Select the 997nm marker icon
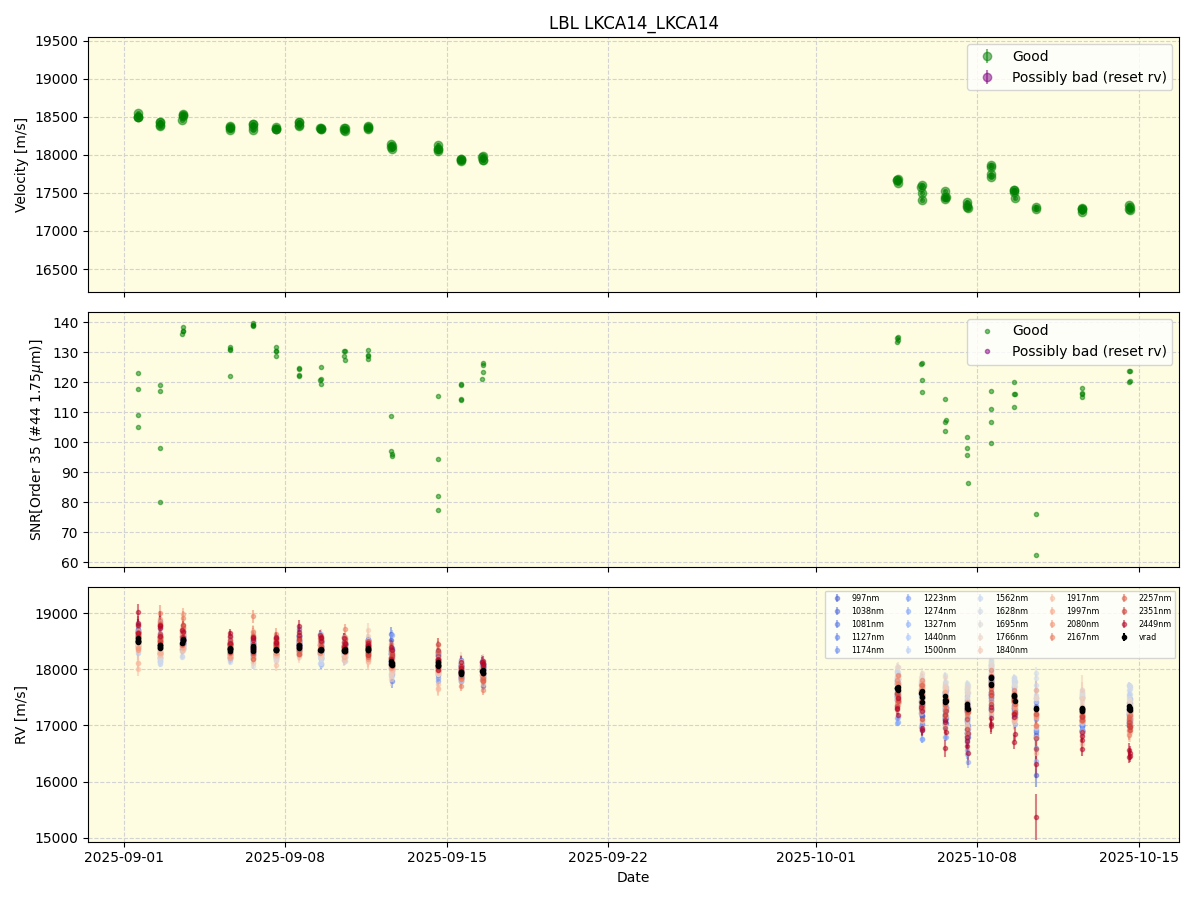 tap(837, 598)
